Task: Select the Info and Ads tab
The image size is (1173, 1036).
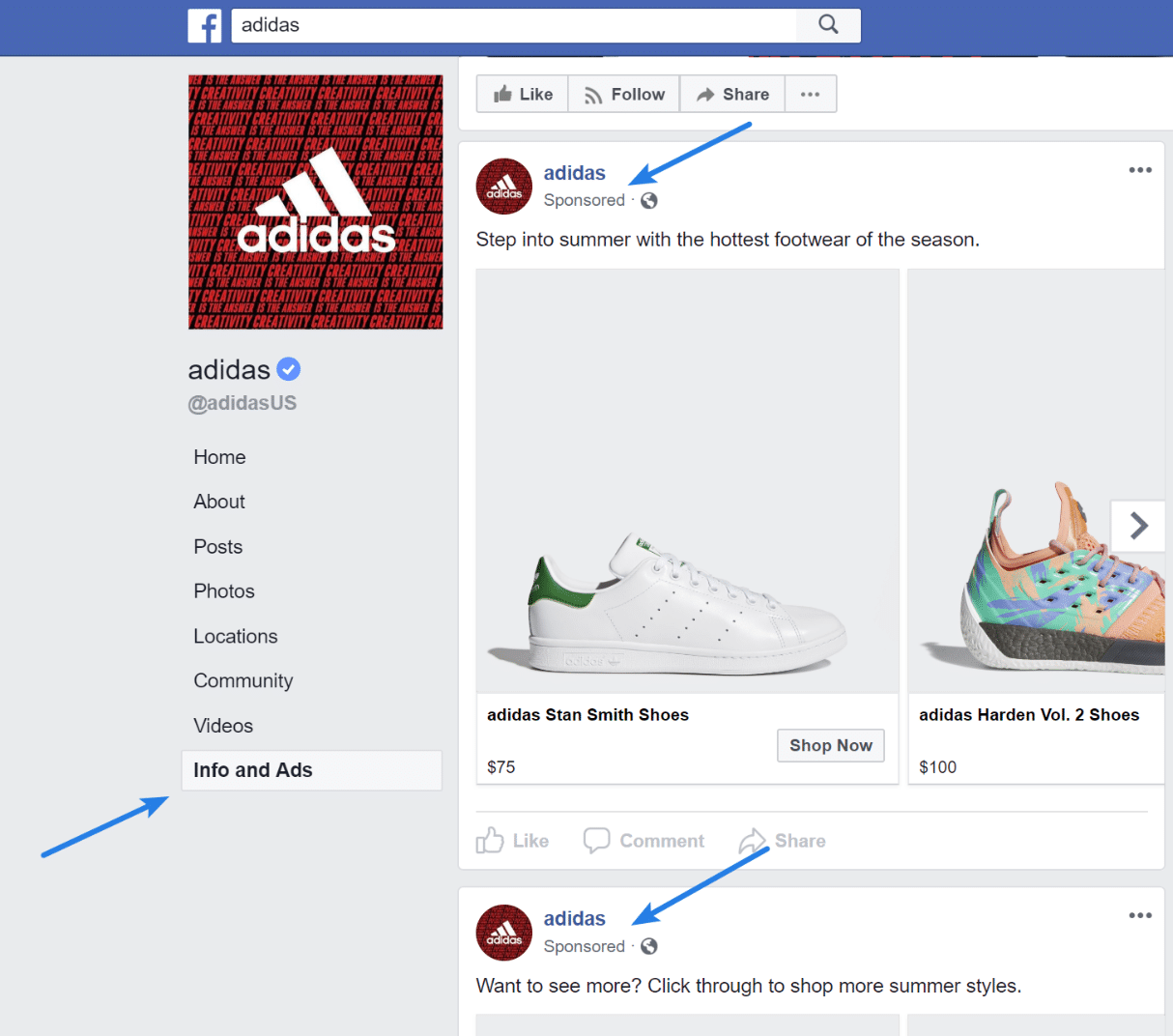Action: pos(312,770)
